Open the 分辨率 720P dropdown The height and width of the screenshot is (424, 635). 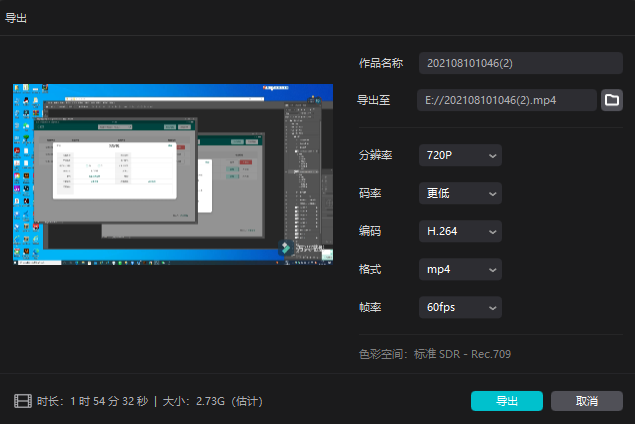pyautogui.click(x=460, y=155)
